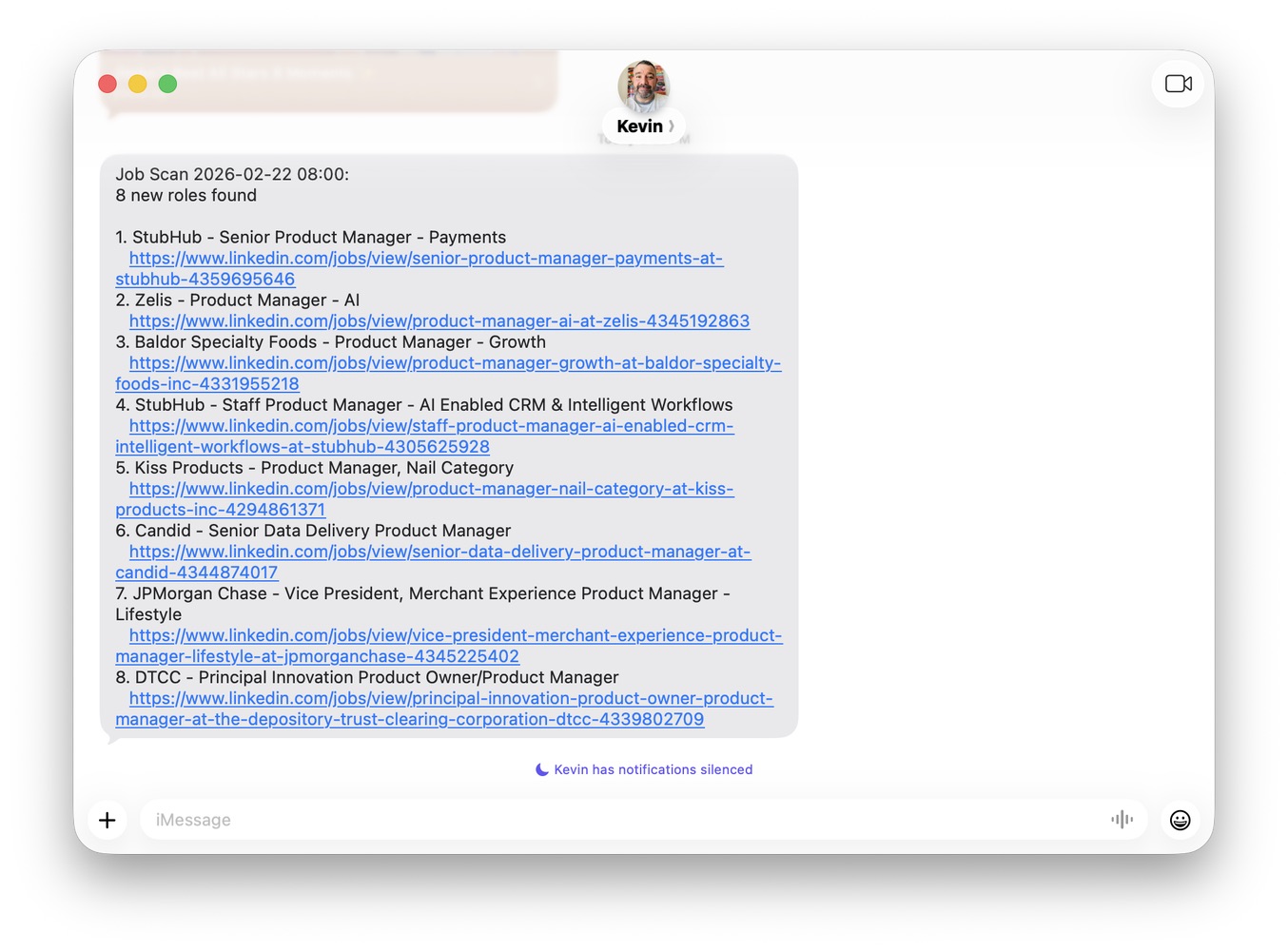Image resolution: width=1288 pixels, height=951 pixels.
Task: Click 'Kevin has notifications silenced' notice
Action: pyautogui.click(x=653, y=769)
